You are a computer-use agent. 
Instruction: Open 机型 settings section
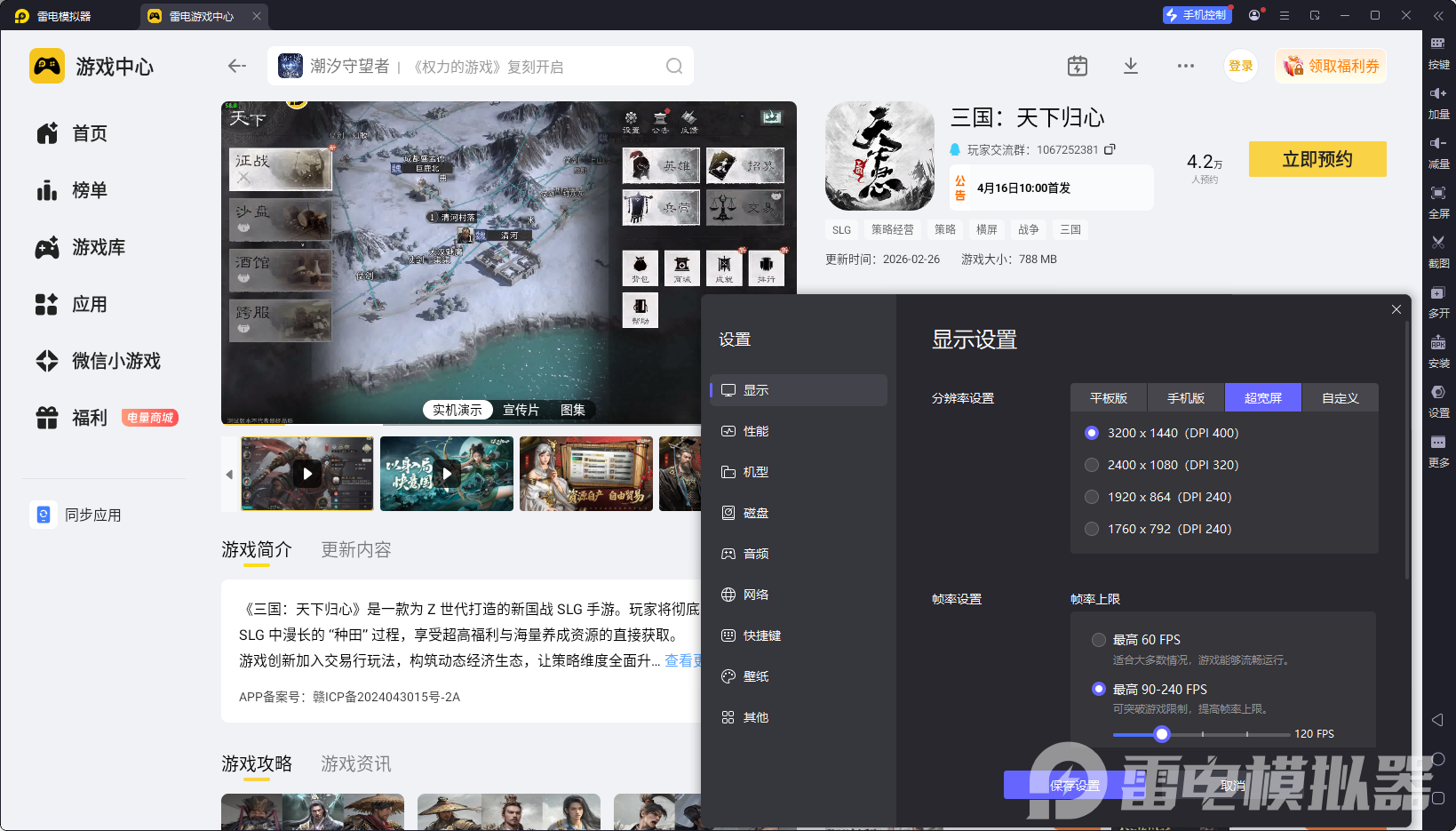799,472
